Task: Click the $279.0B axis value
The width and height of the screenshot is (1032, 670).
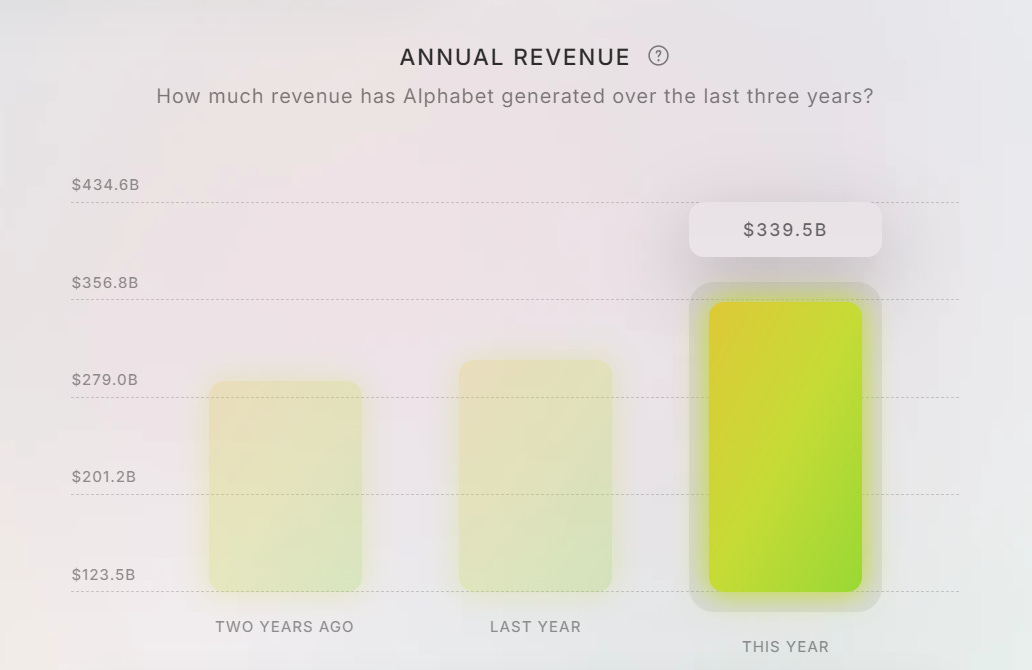Action: coord(105,380)
